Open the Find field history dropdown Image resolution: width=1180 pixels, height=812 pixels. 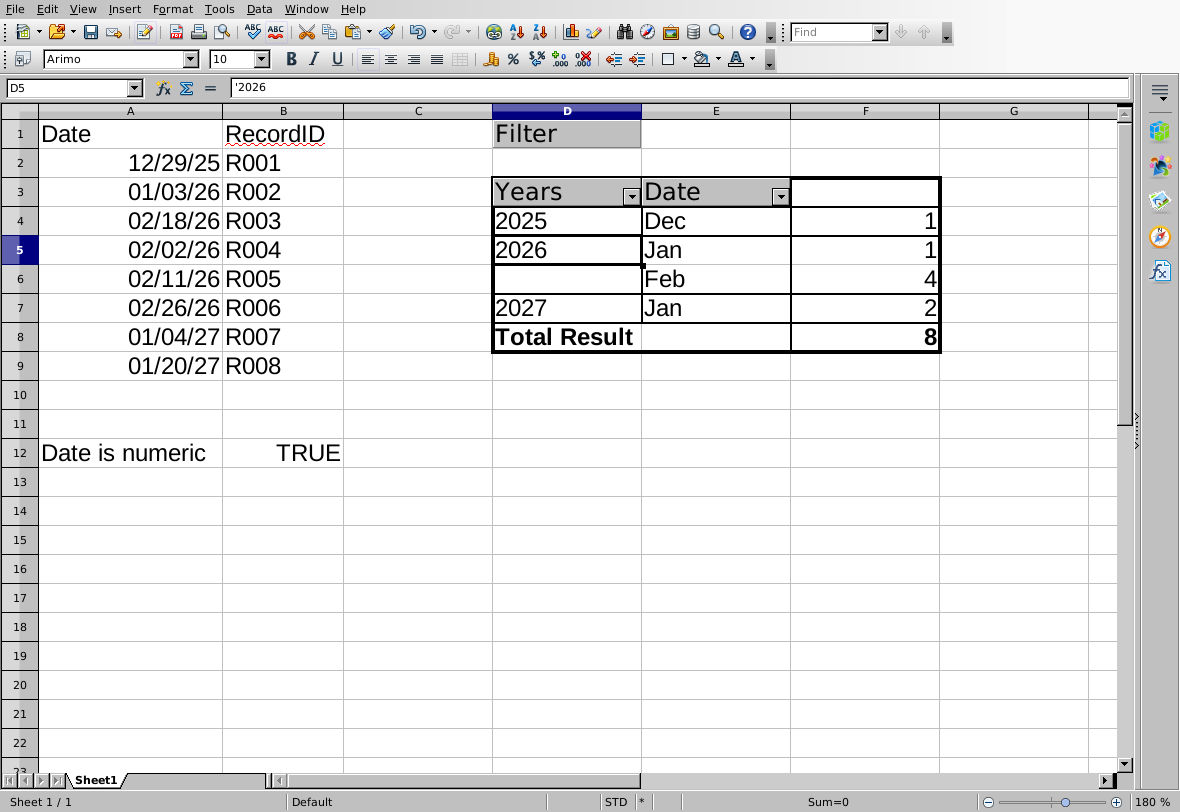(x=880, y=32)
